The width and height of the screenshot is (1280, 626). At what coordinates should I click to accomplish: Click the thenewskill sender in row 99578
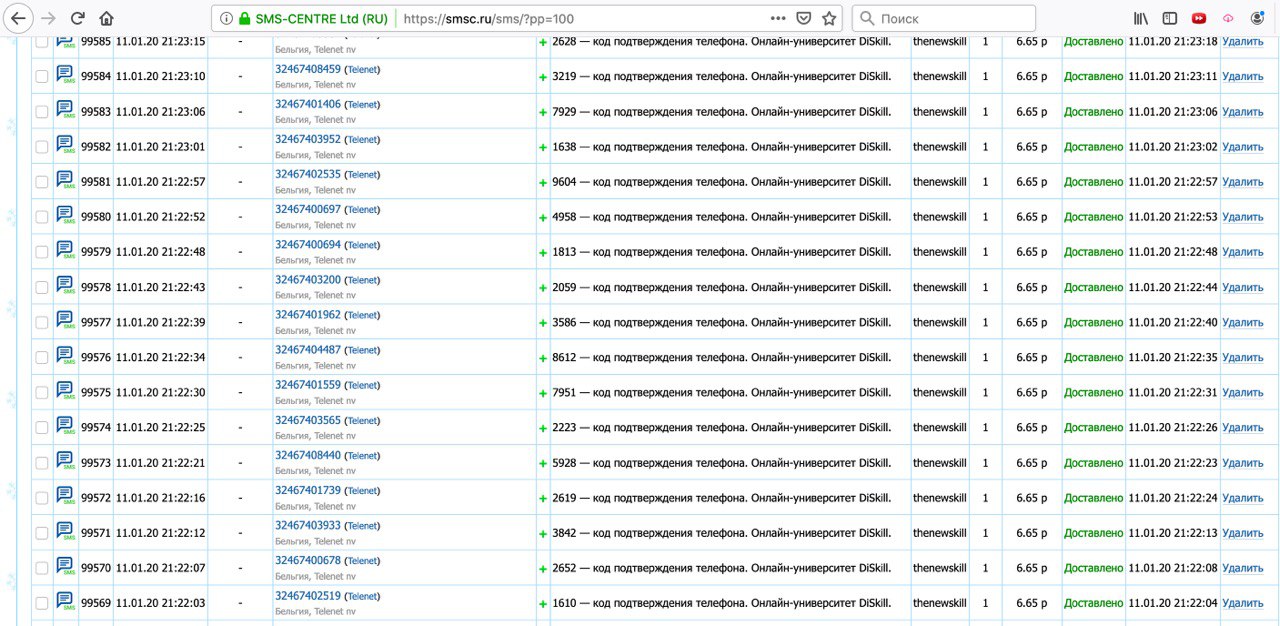(x=940, y=287)
